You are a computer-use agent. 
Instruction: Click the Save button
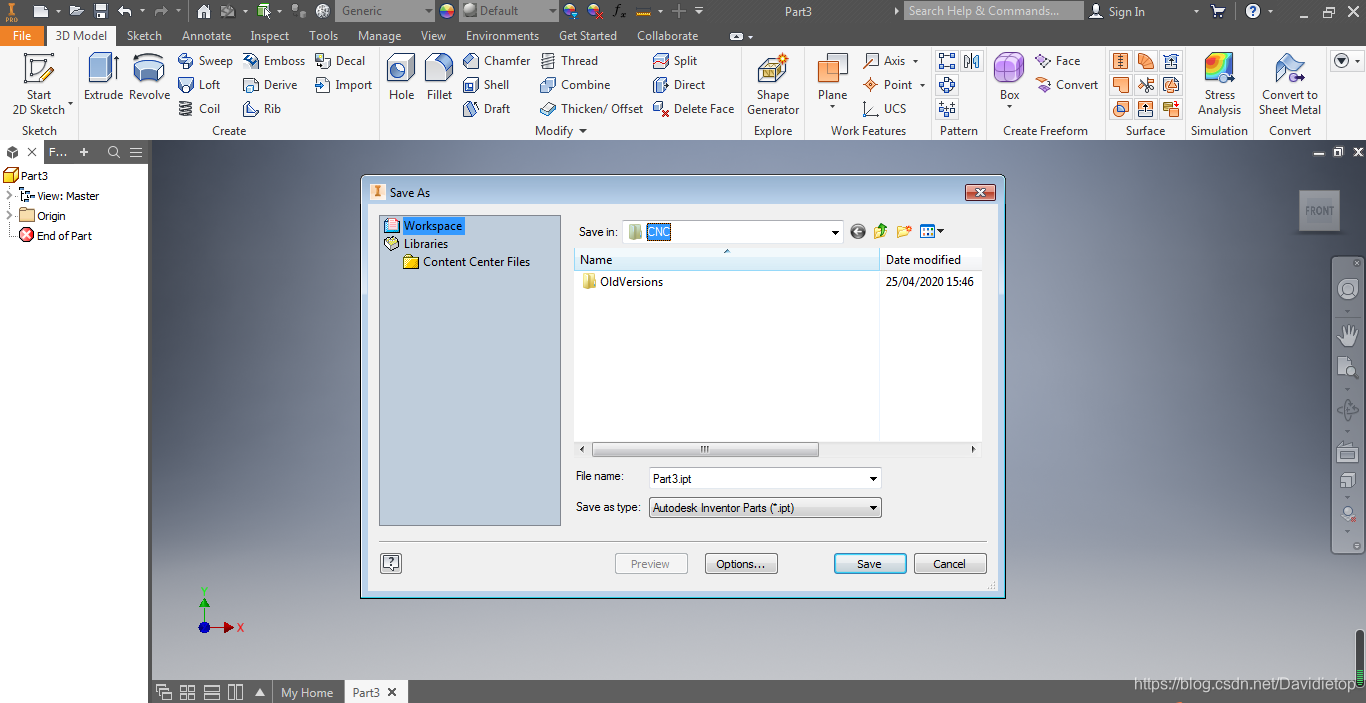(x=870, y=564)
